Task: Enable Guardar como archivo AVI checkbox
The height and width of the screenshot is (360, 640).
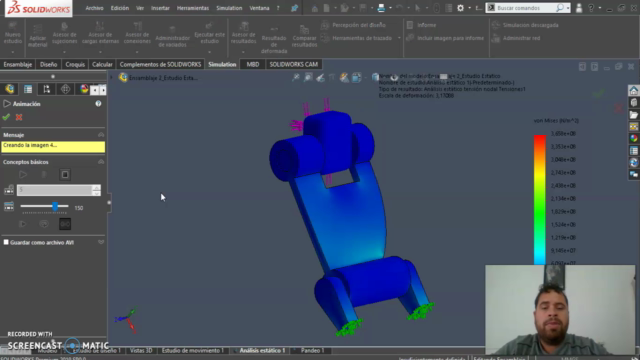Action: point(6,242)
